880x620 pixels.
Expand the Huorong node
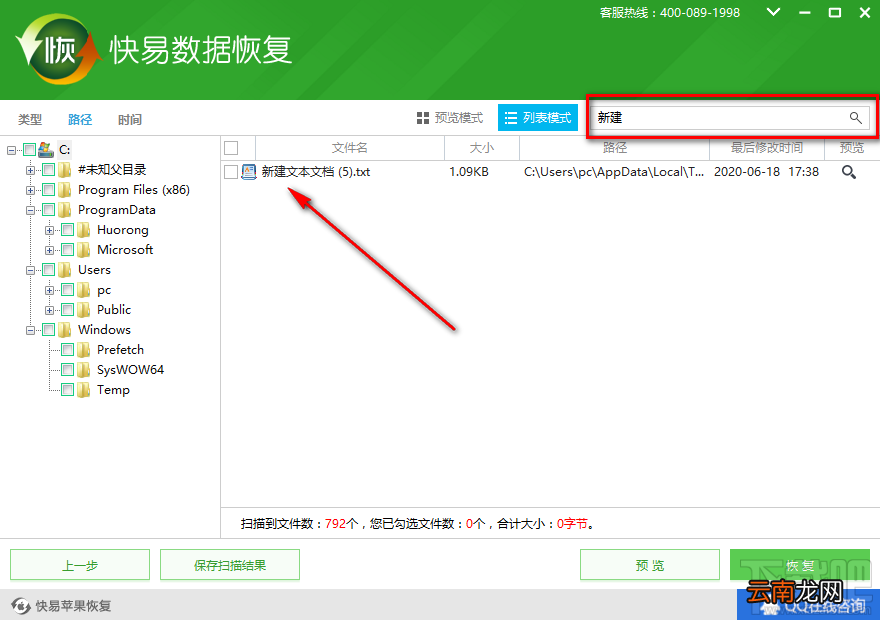pos(49,230)
